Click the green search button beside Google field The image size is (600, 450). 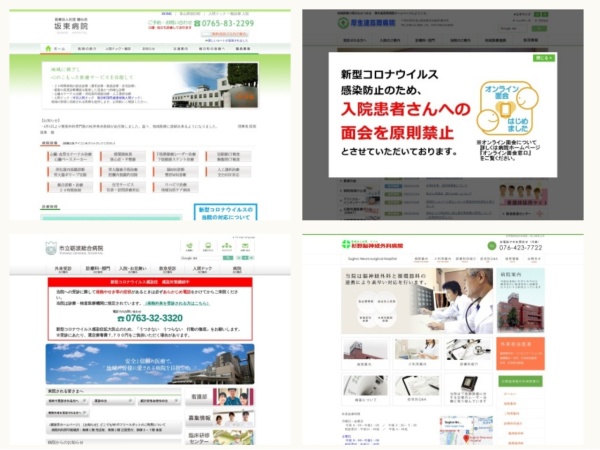coord(228,258)
